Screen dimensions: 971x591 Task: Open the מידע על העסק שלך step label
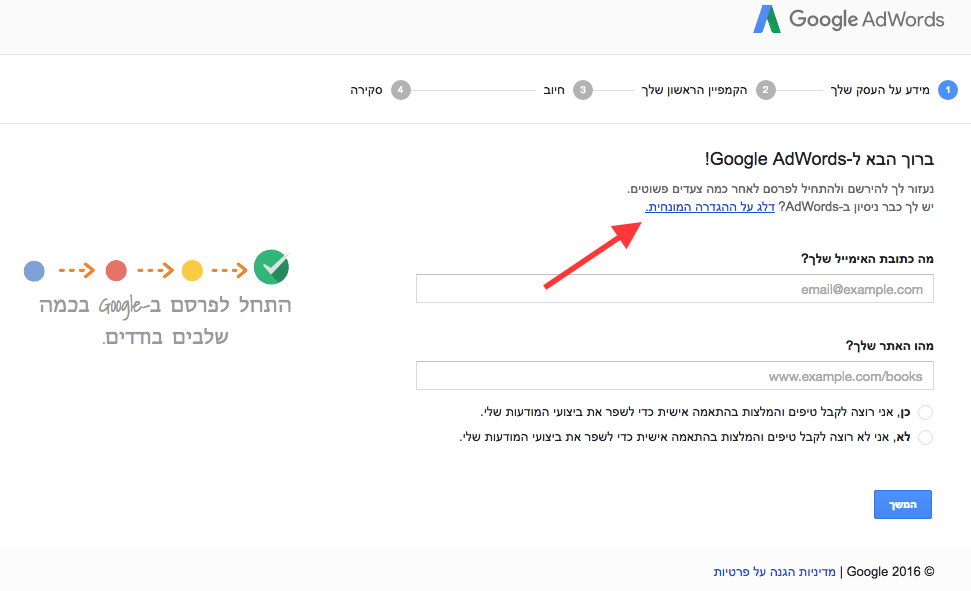click(x=879, y=90)
